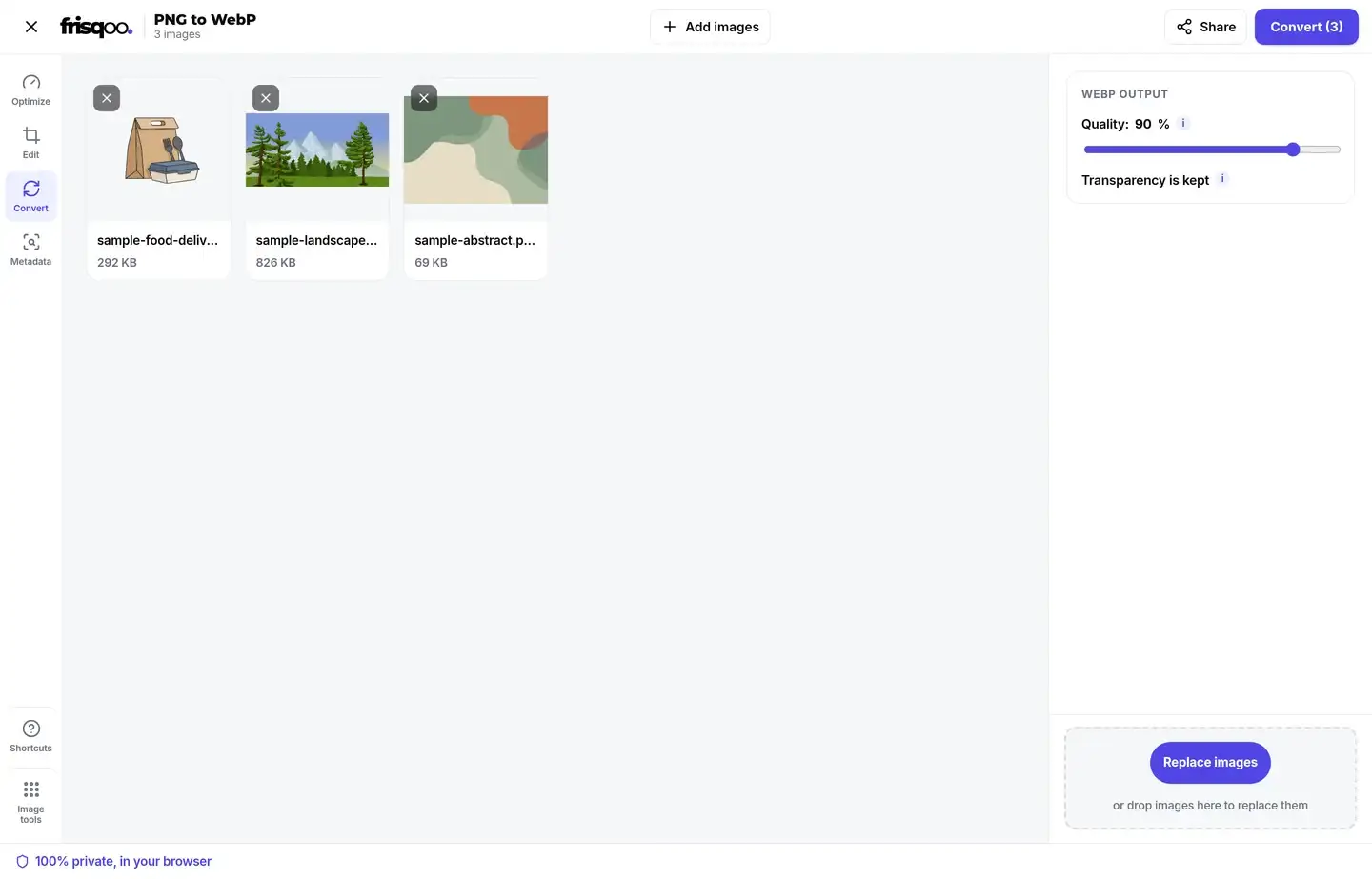Click the frisqoo logo
The height and width of the screenshot is (879, 1372).
96,27
